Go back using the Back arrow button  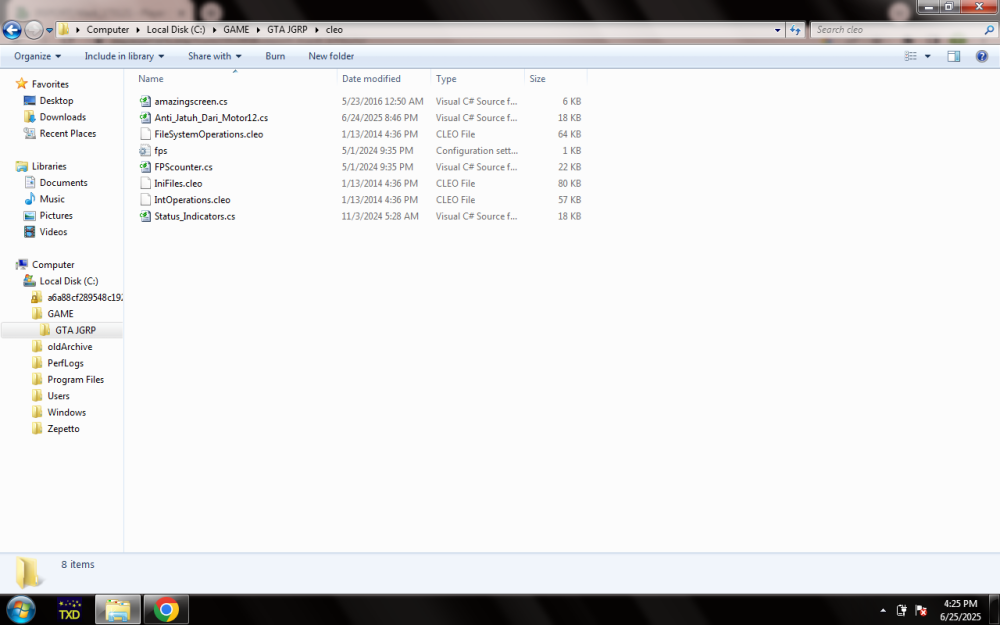(11, 29)
